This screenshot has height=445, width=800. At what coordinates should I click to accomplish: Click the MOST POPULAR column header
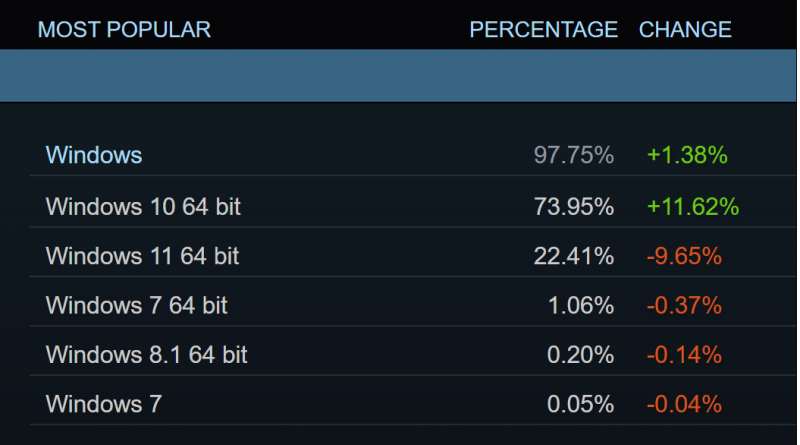124,30
